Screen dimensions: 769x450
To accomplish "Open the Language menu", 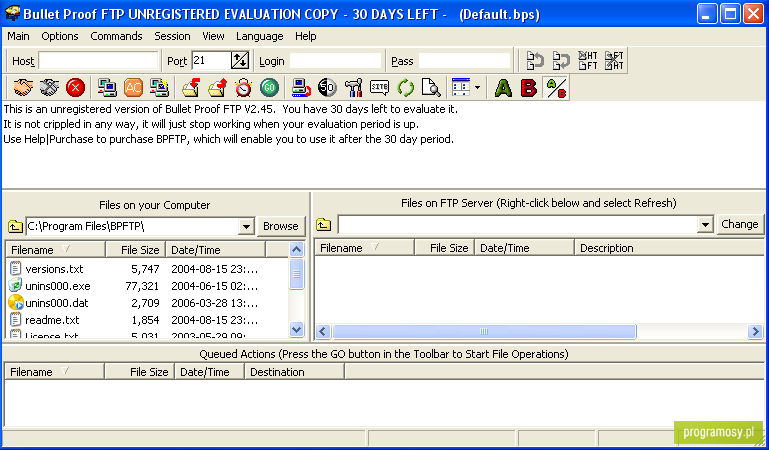I will pos(259,36).
